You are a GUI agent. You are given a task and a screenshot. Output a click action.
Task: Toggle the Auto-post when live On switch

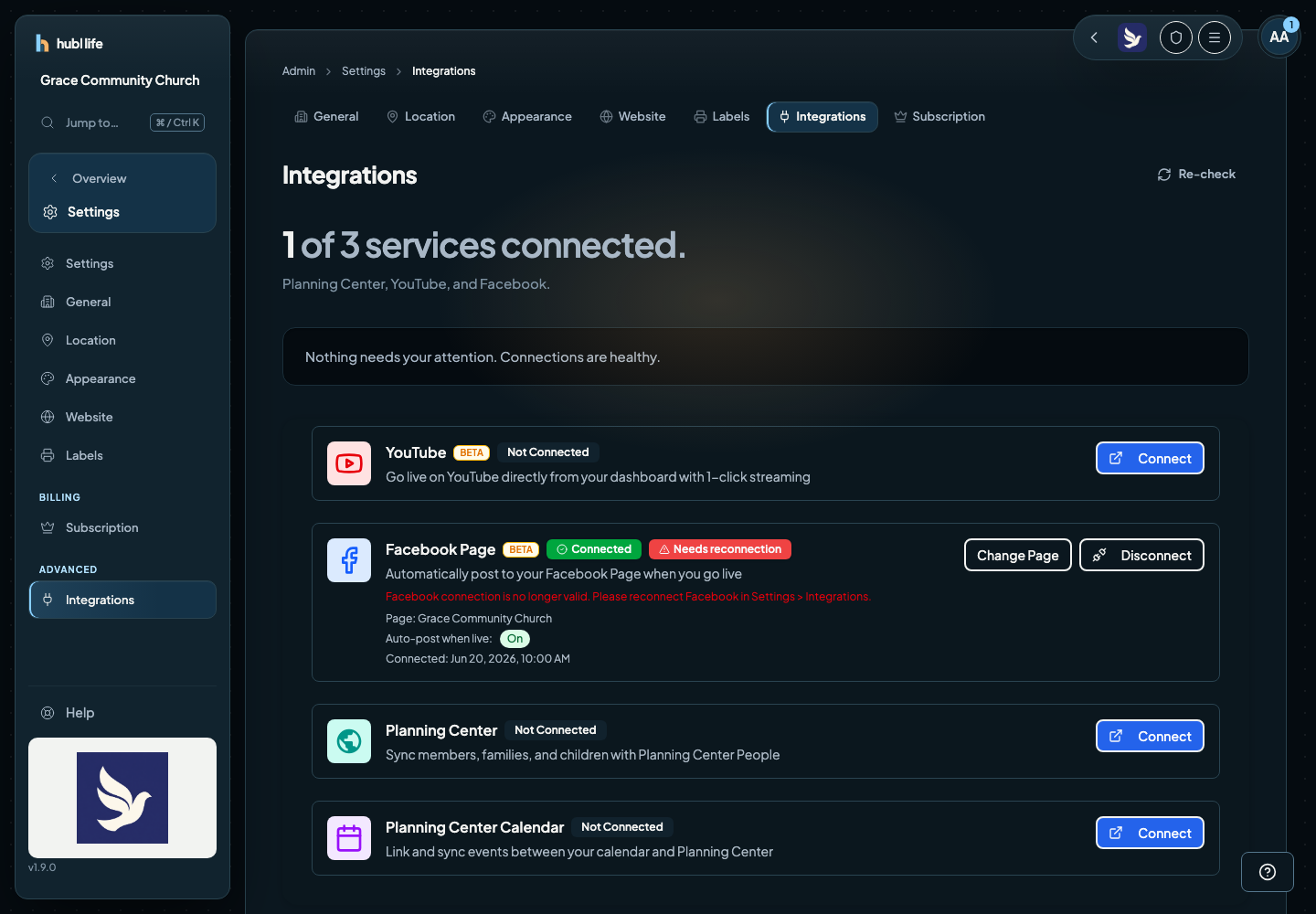coord(515,639)
